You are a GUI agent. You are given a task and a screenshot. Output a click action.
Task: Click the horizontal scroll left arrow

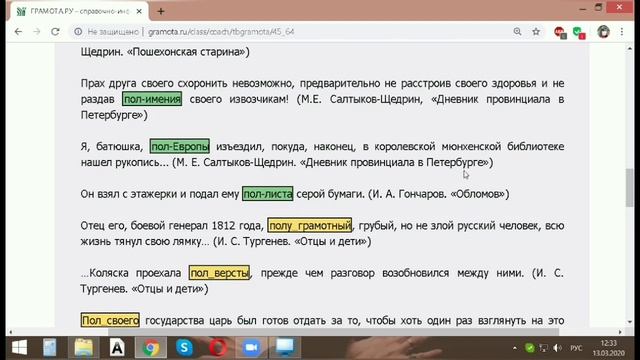coord(11,332)
